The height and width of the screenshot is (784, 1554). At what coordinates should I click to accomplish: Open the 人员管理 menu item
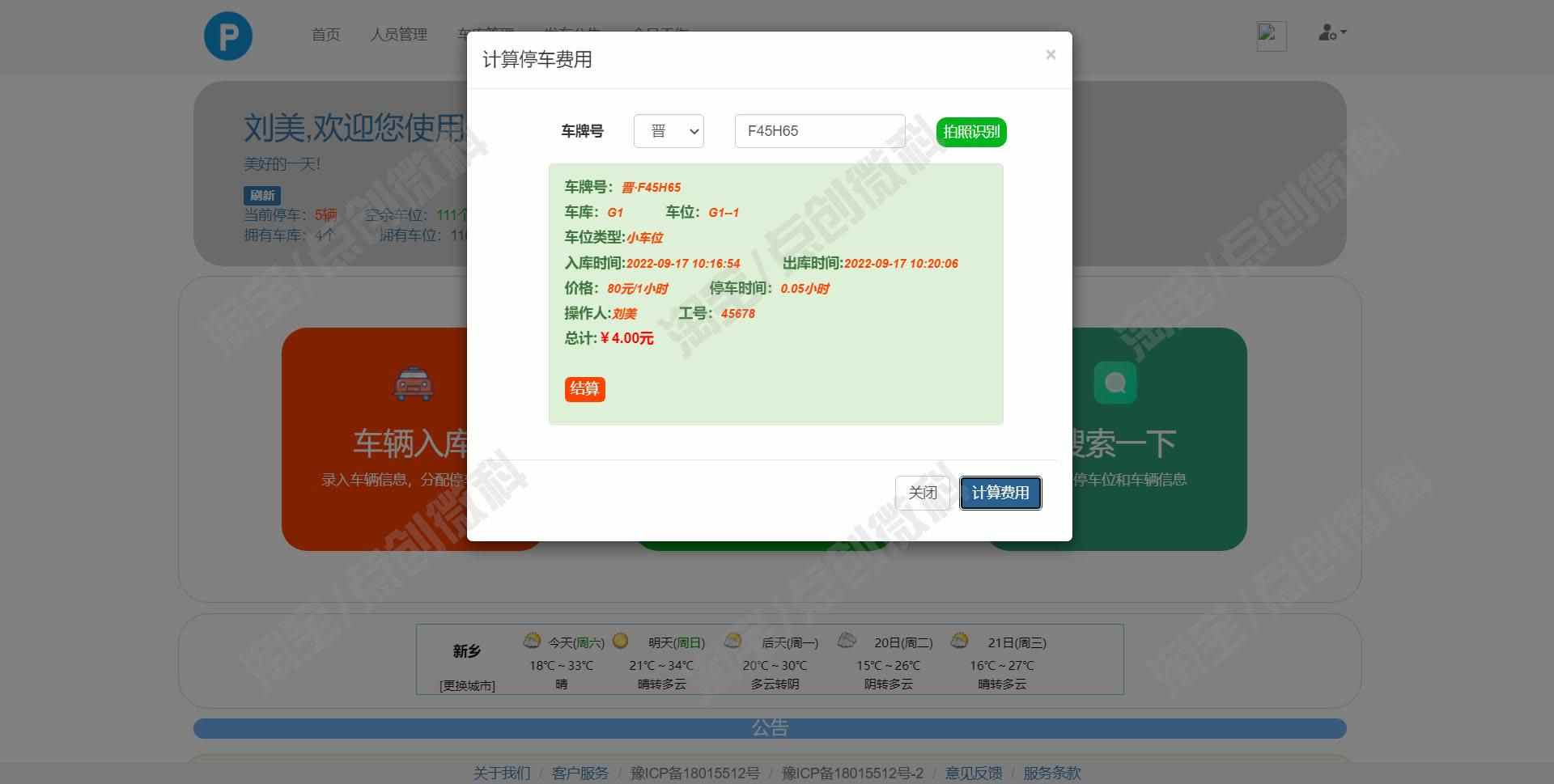(x=398, y=35)
